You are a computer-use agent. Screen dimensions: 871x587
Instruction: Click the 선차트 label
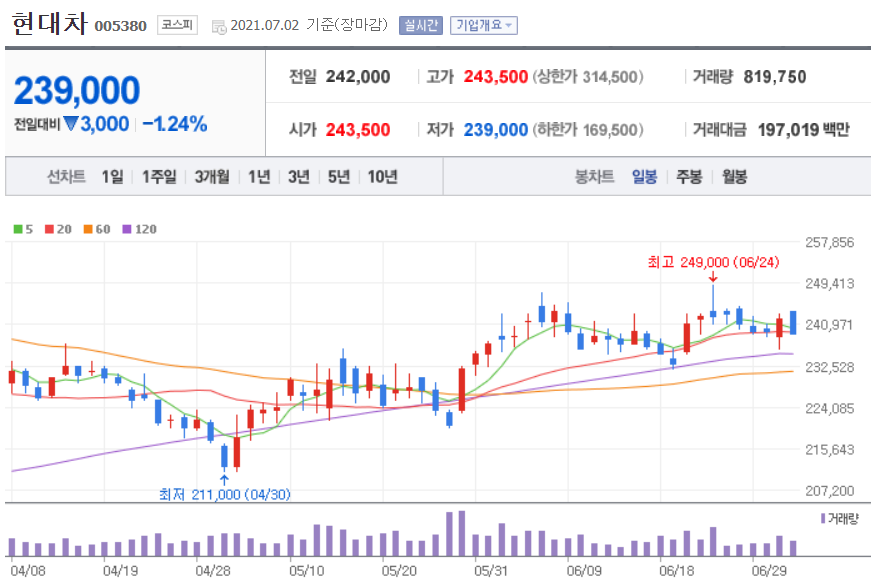(x=66, y=177)
